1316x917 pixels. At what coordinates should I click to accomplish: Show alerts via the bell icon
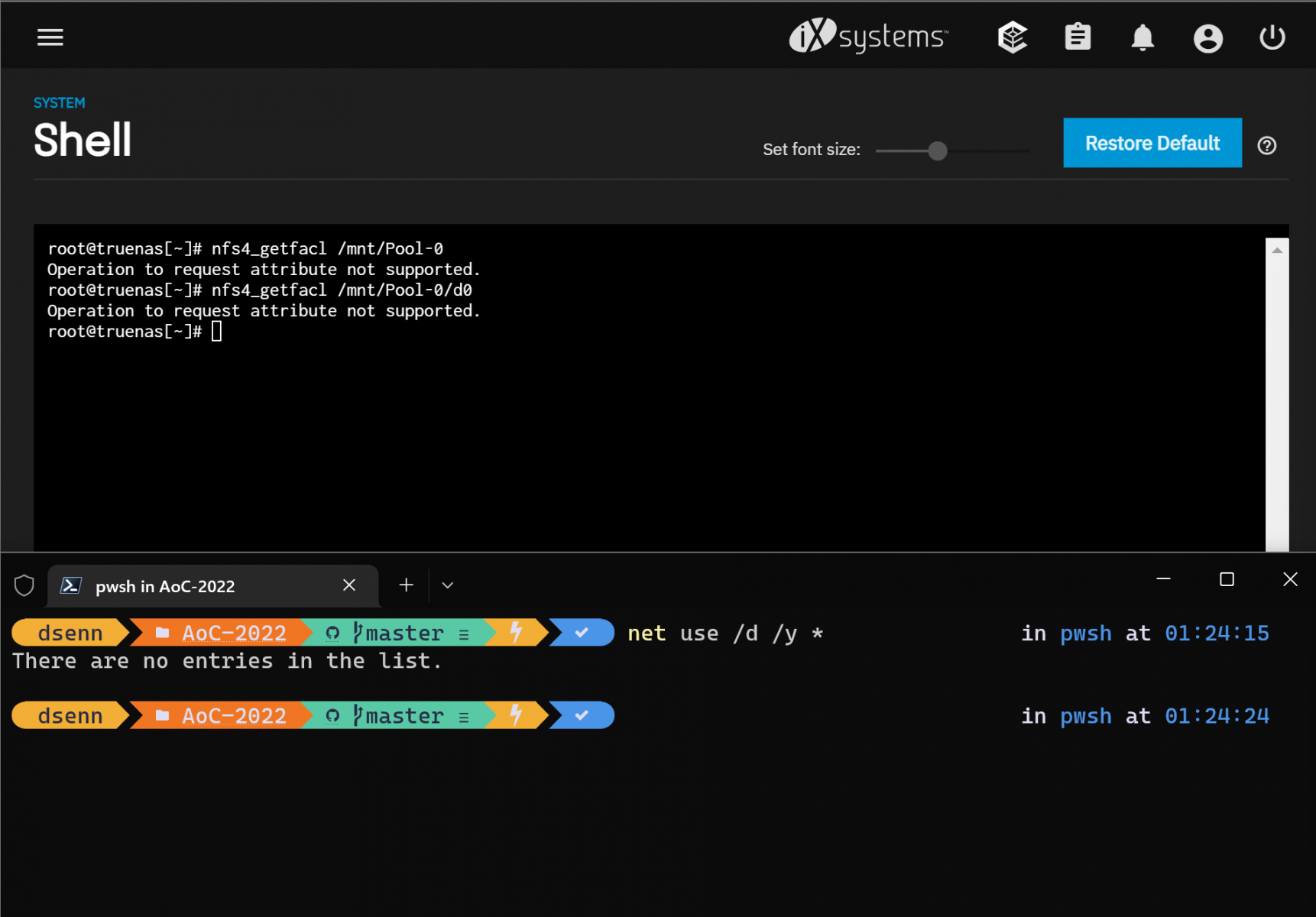1143,37
